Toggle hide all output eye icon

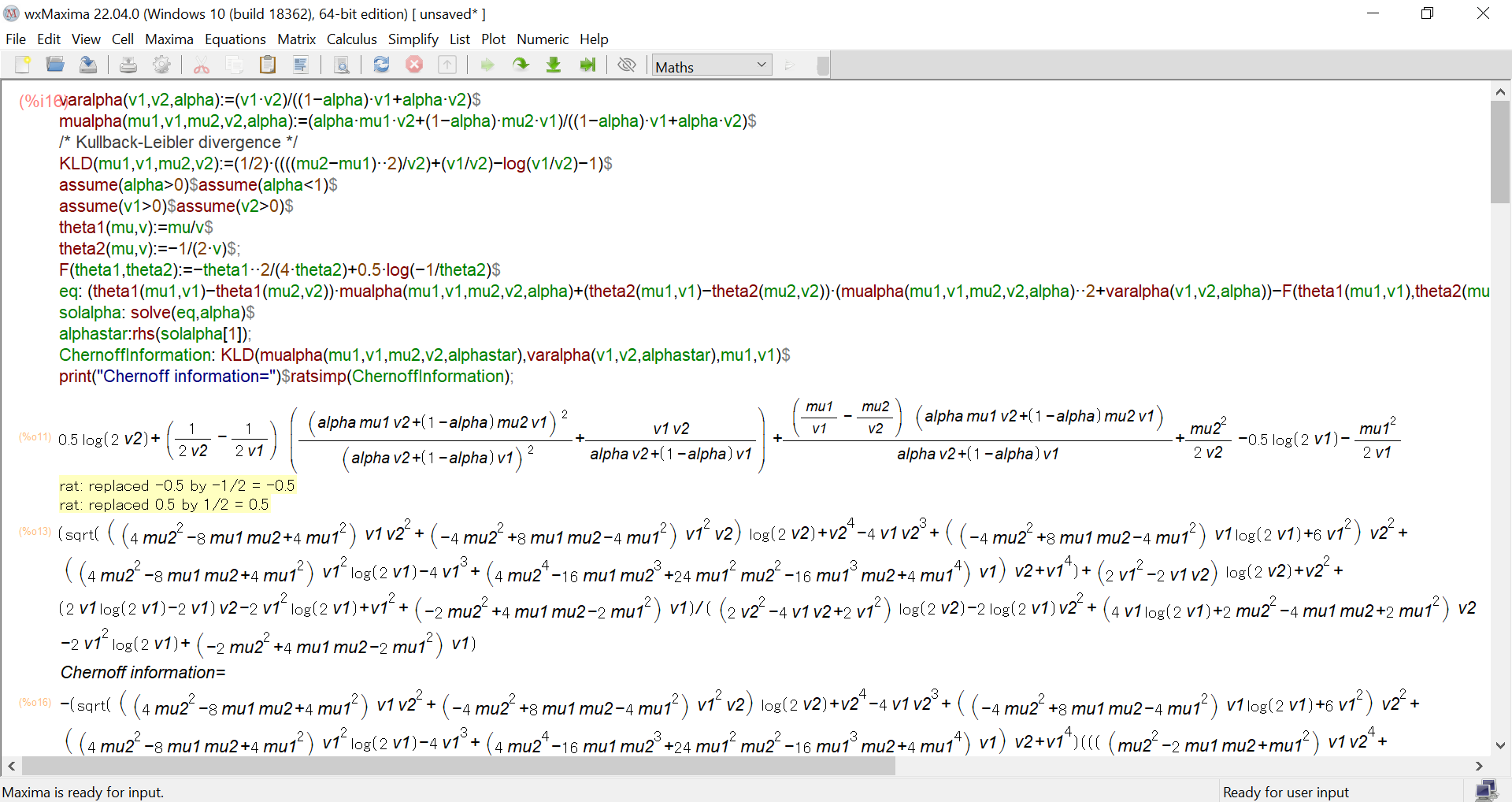(627, 65)
